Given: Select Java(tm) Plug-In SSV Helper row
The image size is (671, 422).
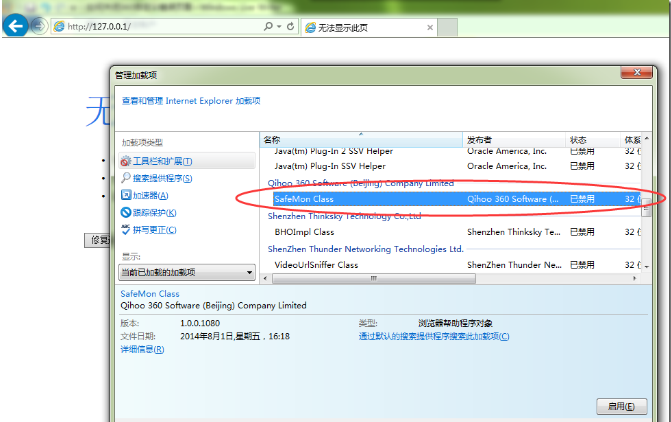Looking at the screenshot, I should tap(457, 166).
